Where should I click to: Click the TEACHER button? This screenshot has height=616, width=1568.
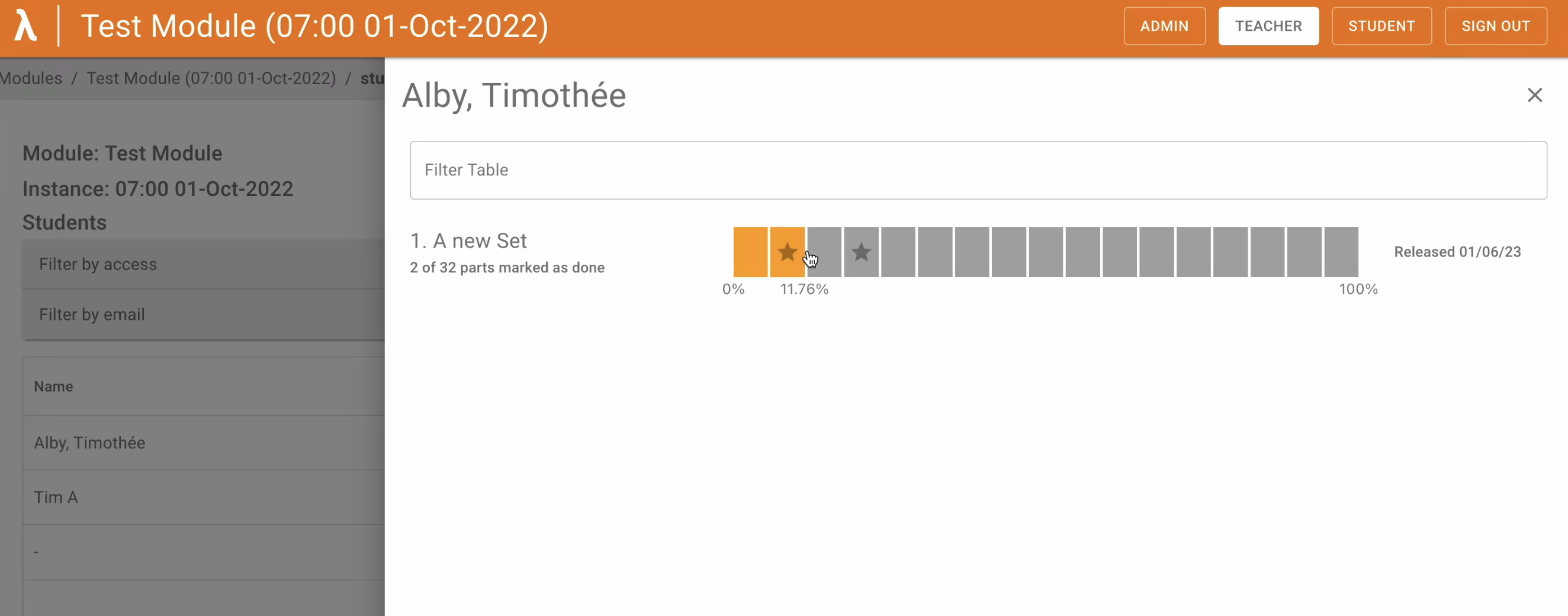click(1268, 25)
